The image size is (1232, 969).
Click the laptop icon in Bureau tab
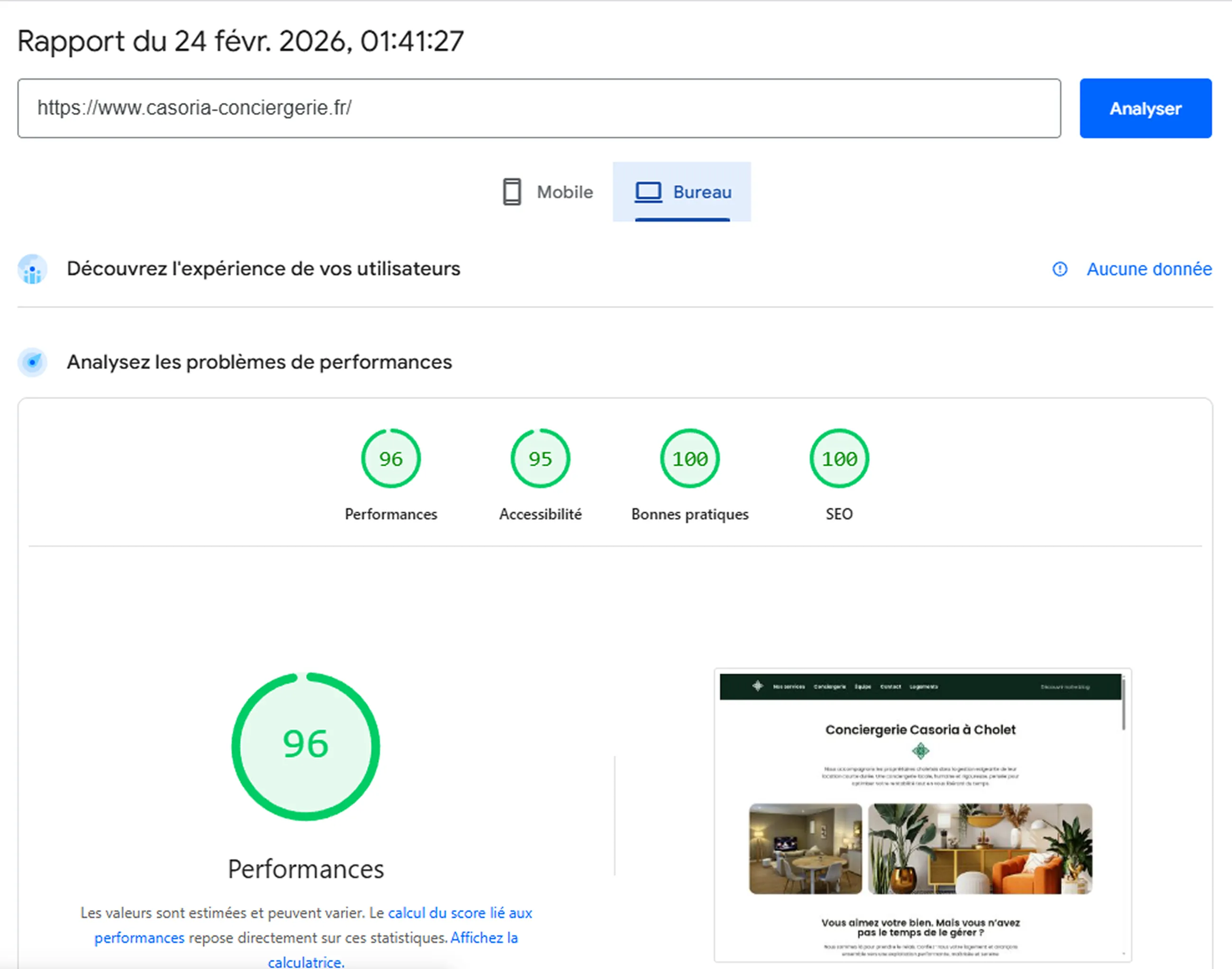tap(648, 192)
